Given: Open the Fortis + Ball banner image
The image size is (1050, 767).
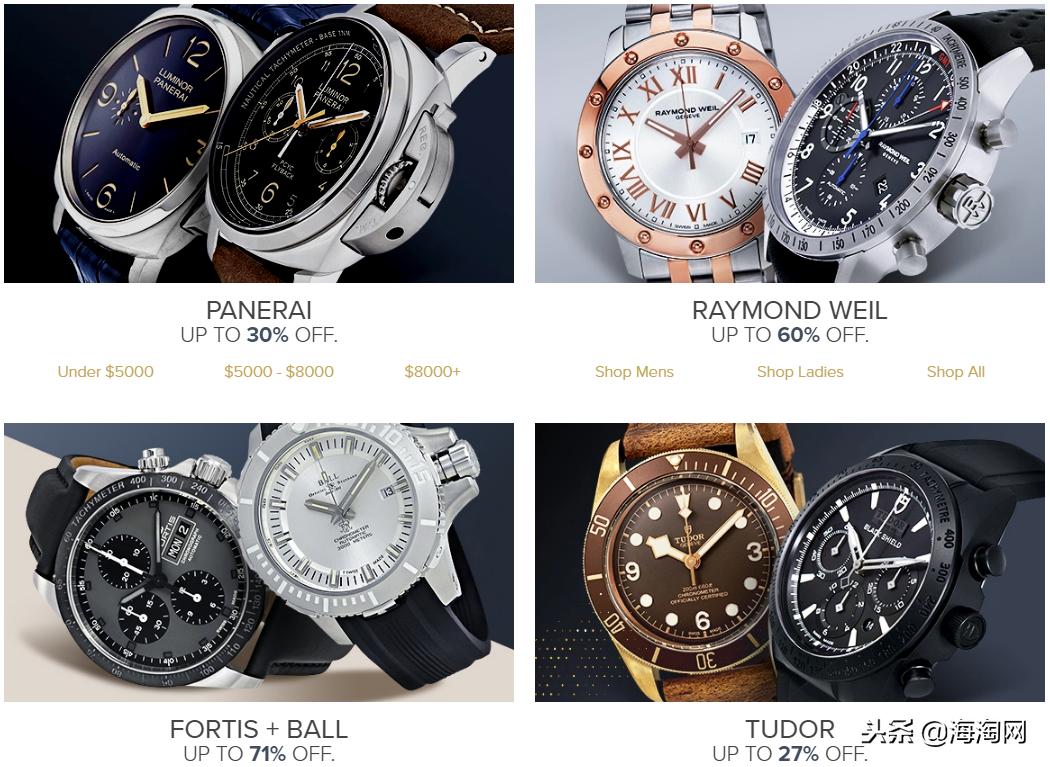Looking at the screenshot, I should point(258,562).
